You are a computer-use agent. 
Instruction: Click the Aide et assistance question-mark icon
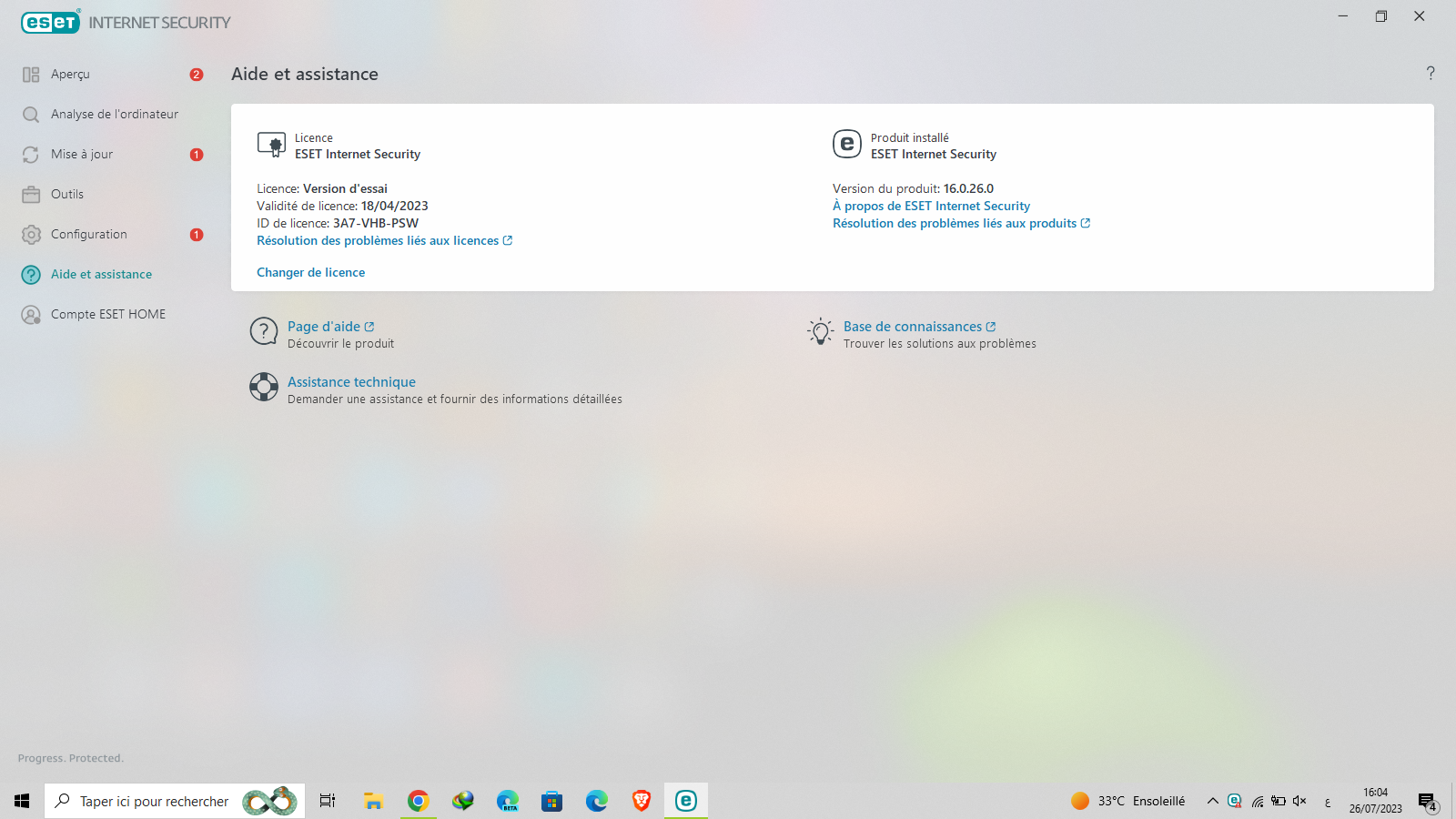click(31, 275)
